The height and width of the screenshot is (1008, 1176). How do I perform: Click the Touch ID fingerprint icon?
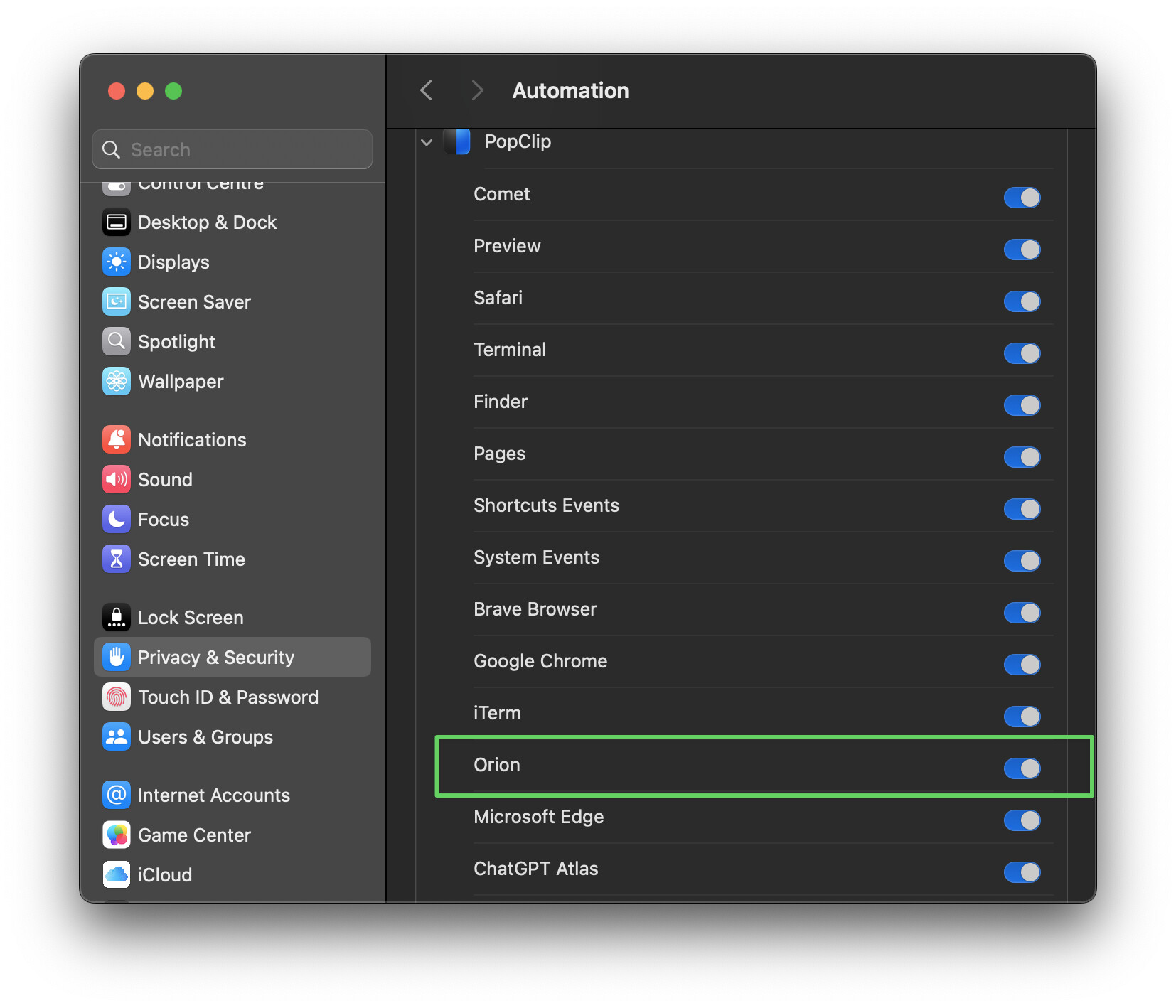[x=117, y=697]
